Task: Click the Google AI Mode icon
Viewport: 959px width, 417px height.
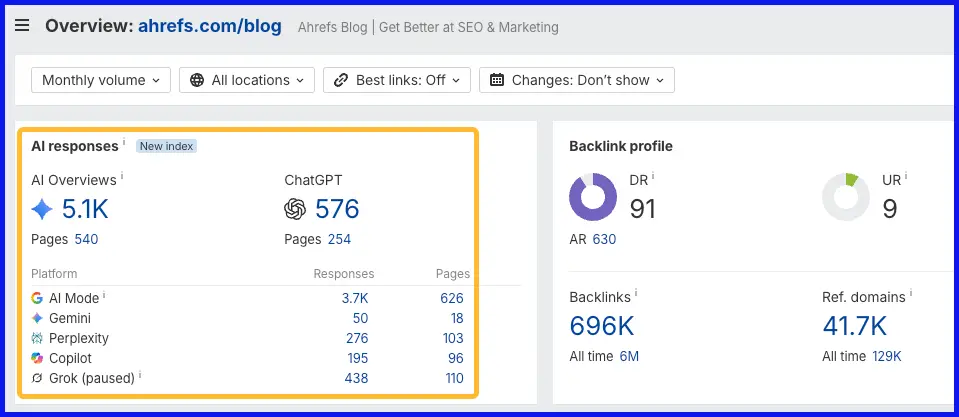Action: click(37, 298)
